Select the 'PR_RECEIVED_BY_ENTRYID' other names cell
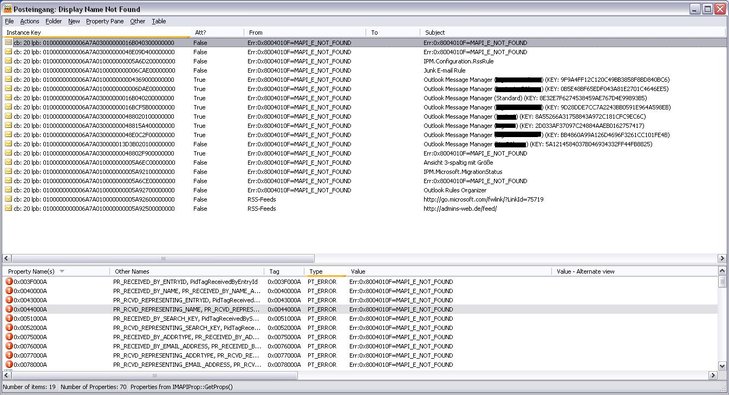This screenshot has width=729, height=395. point(185,282)
